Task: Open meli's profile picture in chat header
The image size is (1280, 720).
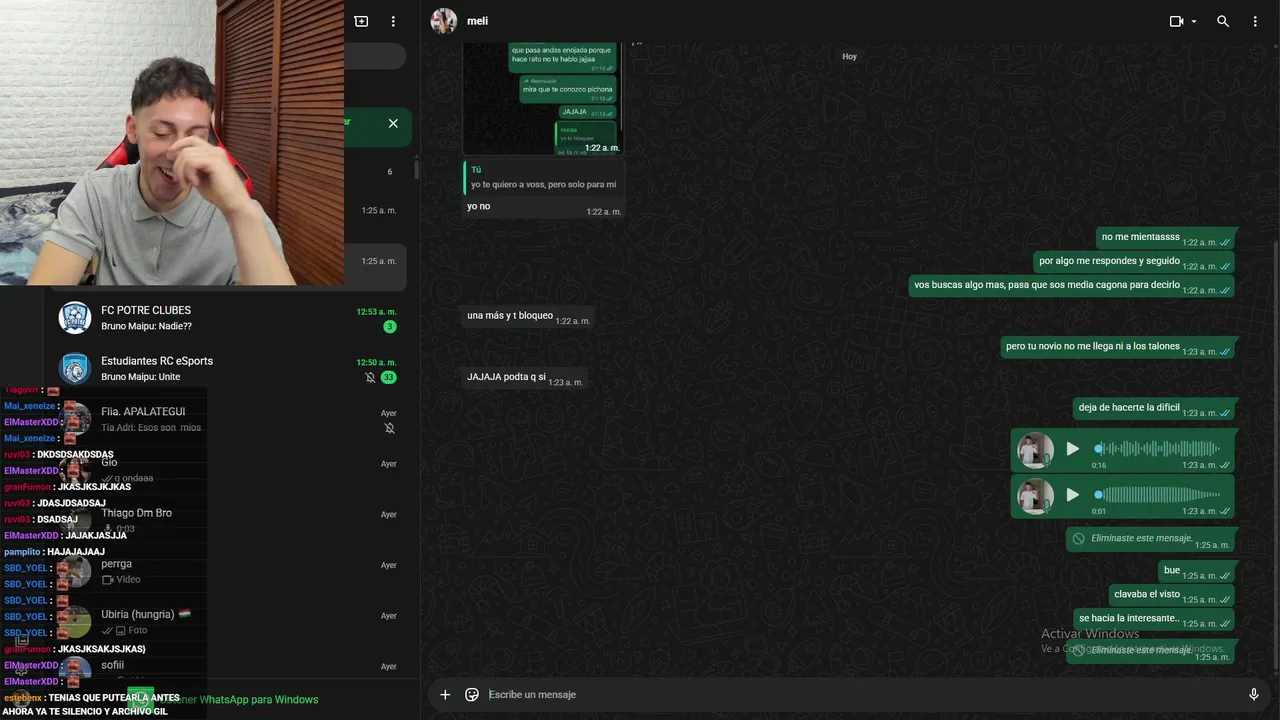Action: (x=444, y=21)
